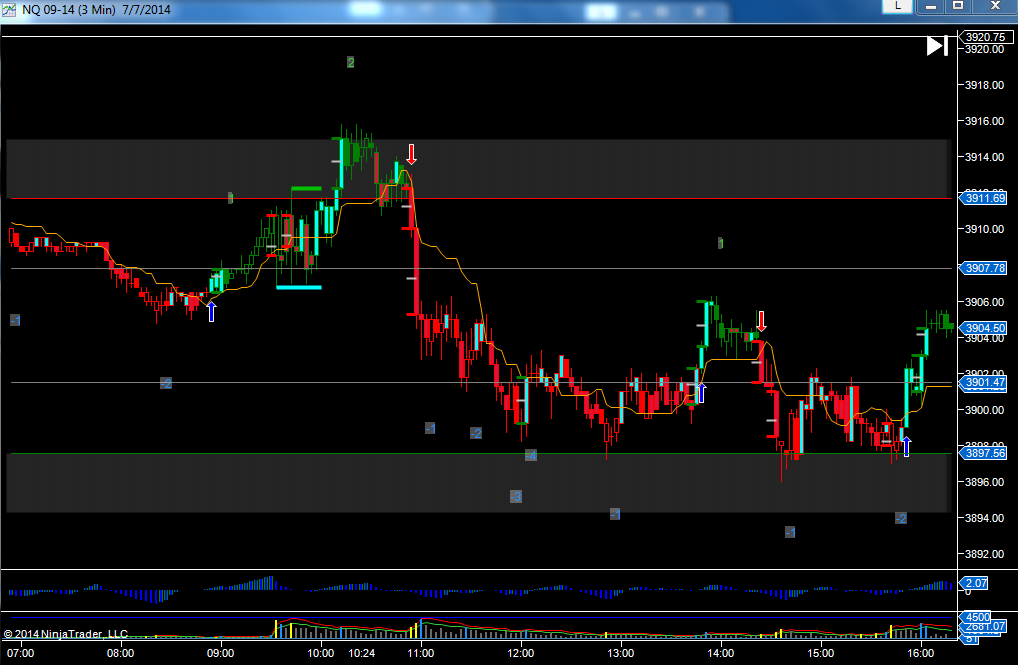Click the -2 marker near 08:30
Screen dimensions: 1018x665
[x=166, y=383]
